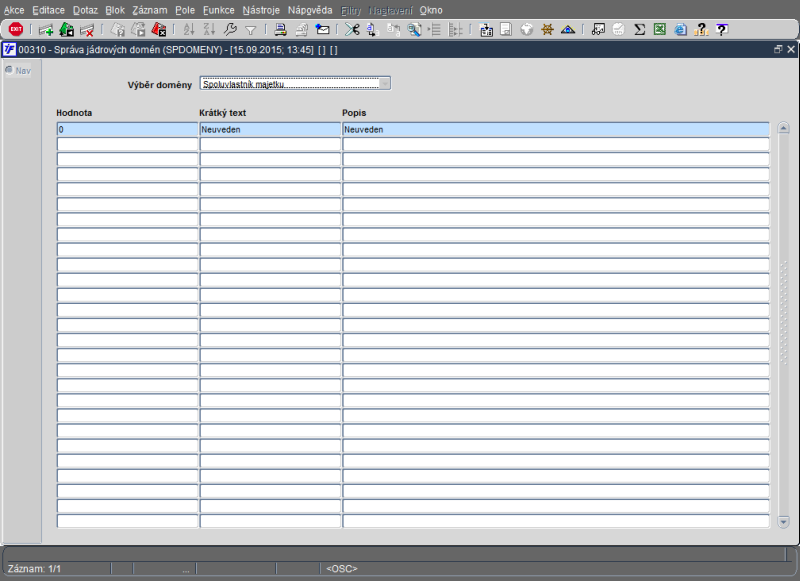
Task: Export to Excel with green icon
Action: pyautogui.click(x=660, y=30)
